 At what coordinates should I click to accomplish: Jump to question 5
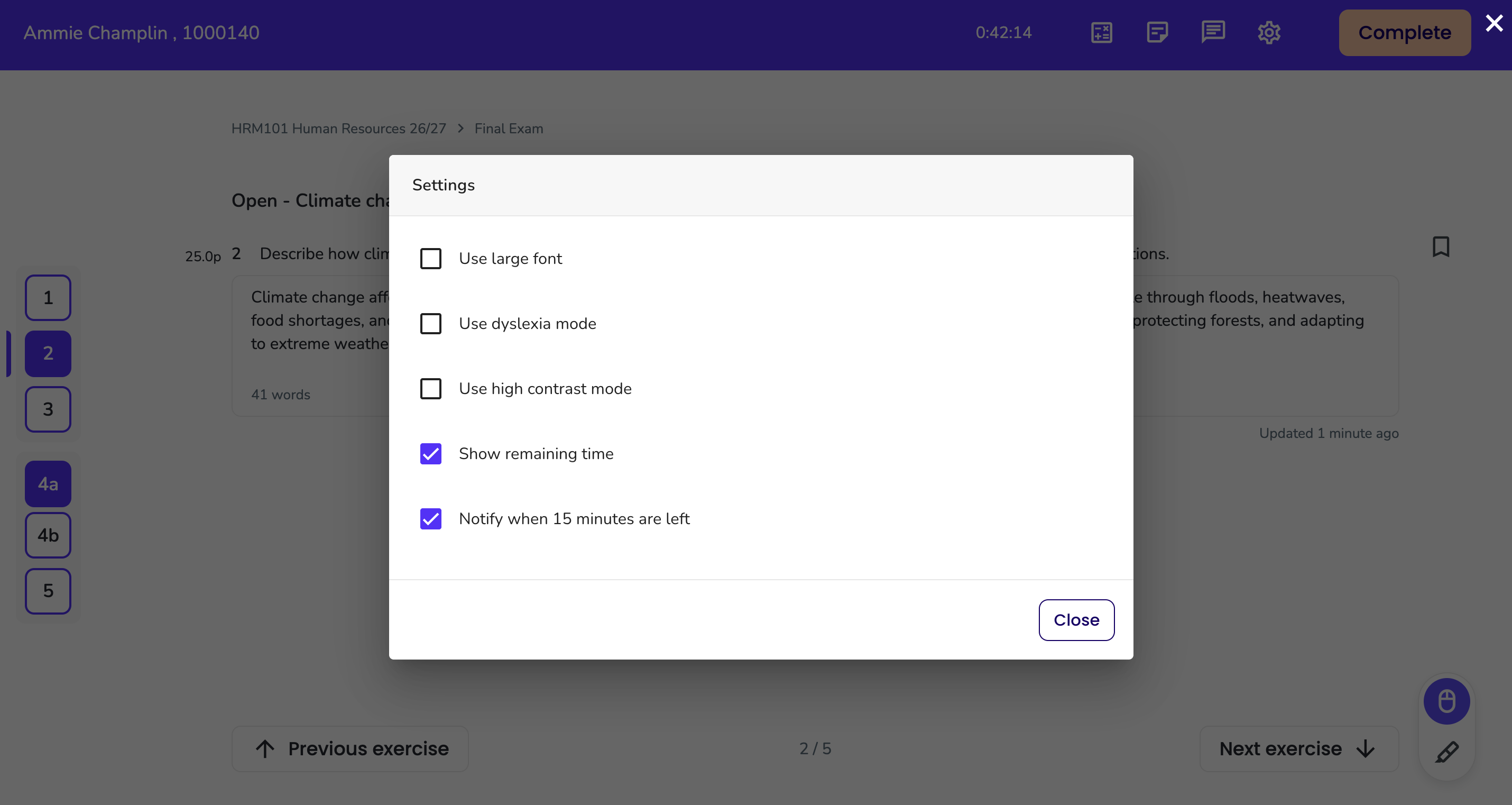48,591
